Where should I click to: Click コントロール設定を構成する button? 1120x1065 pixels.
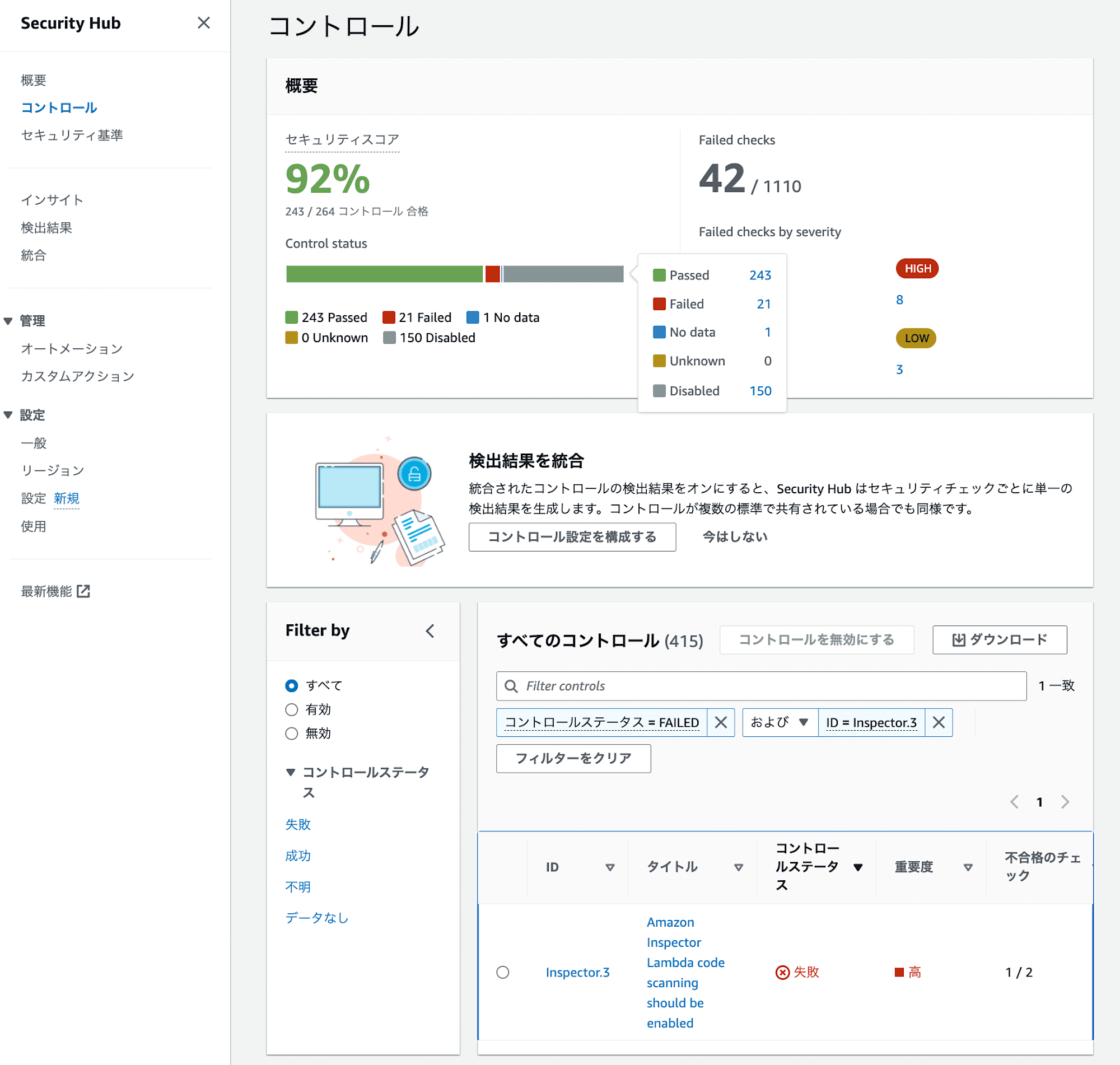(572, 538)
